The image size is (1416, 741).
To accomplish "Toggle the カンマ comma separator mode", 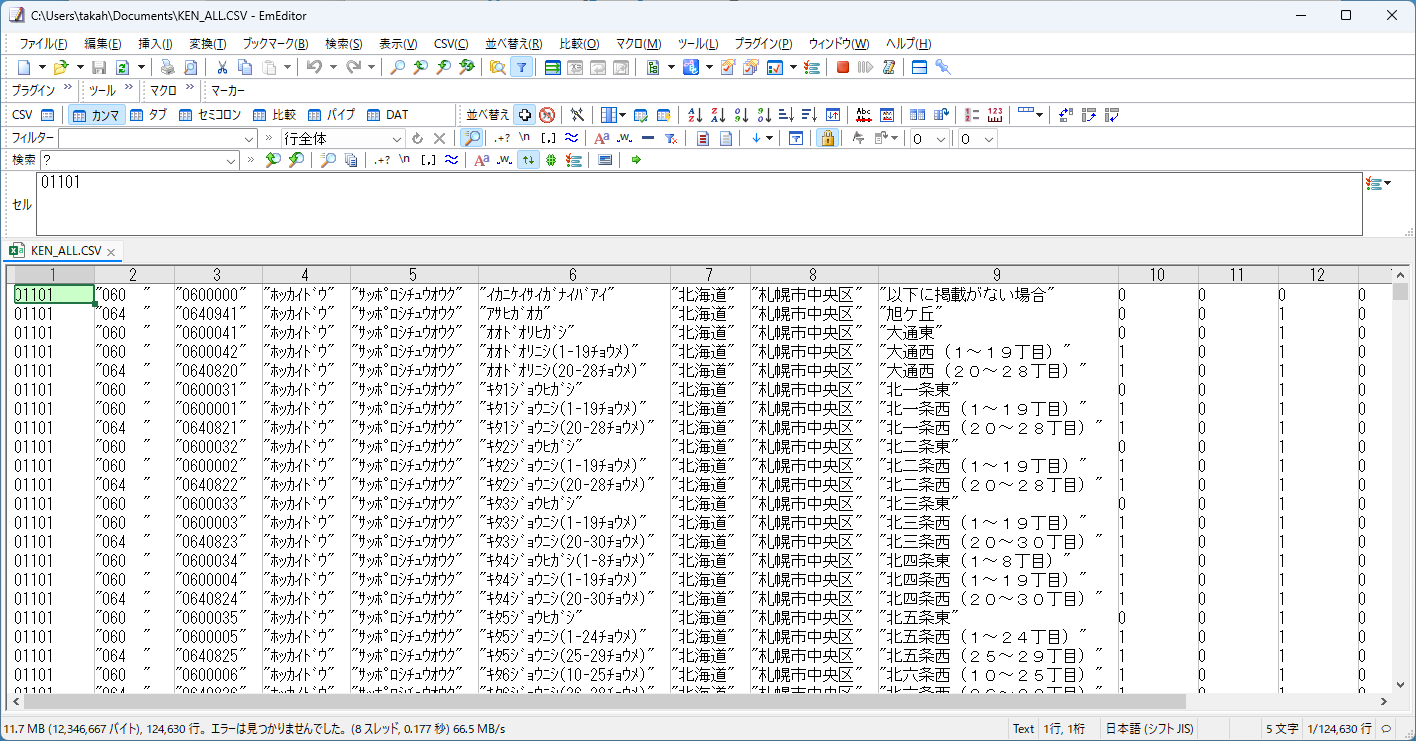I will pyautogui.click(x=95, y=114).
